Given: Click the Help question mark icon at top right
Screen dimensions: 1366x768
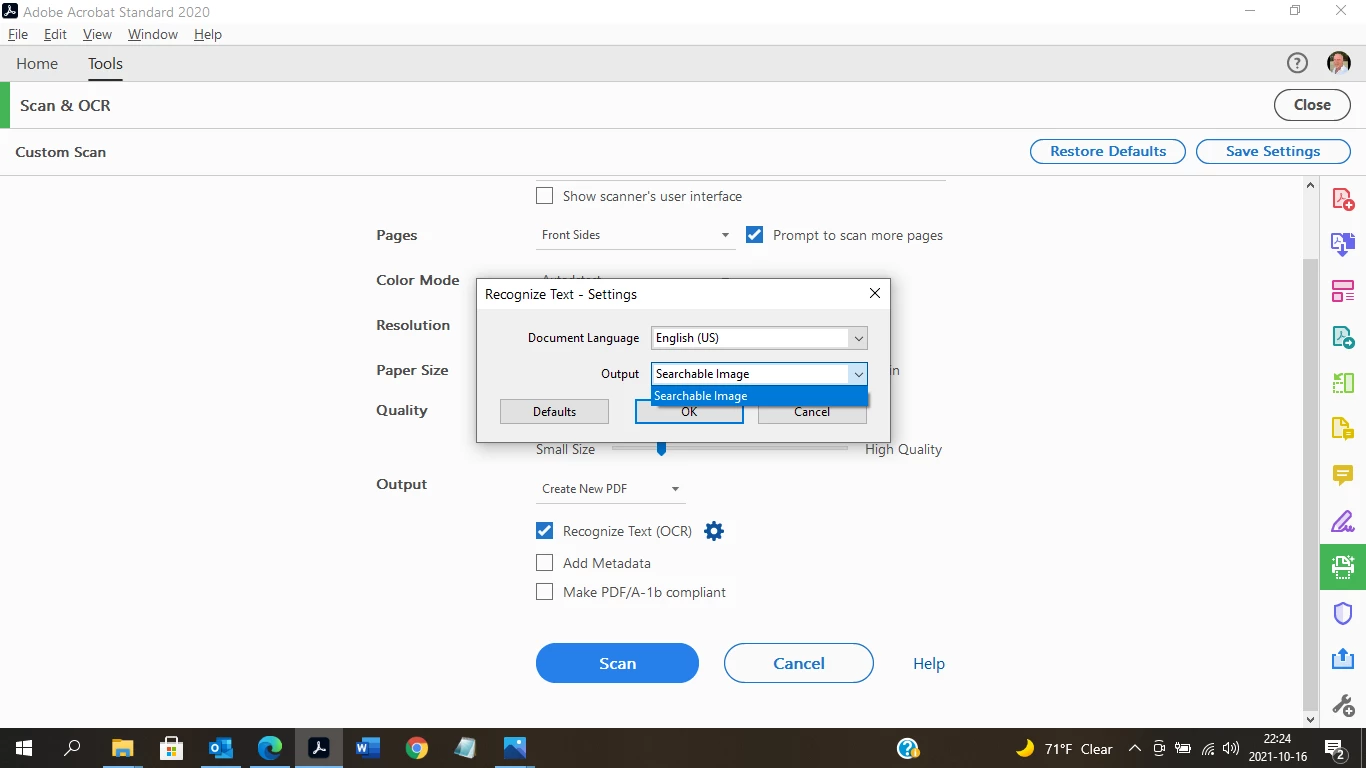Looking at the screenshot, I should pos(1297,63).
